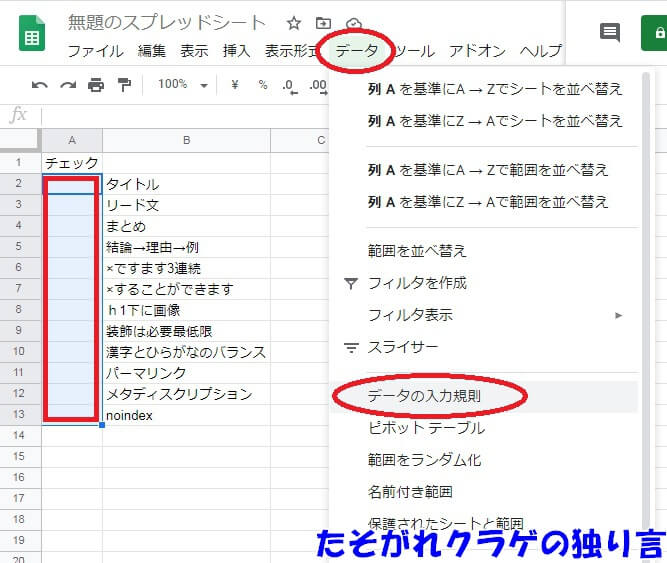Screen dimensions: 667x563
Task: Open the ファイル menu
Action: pyautogui.click(x=96, y=51)
